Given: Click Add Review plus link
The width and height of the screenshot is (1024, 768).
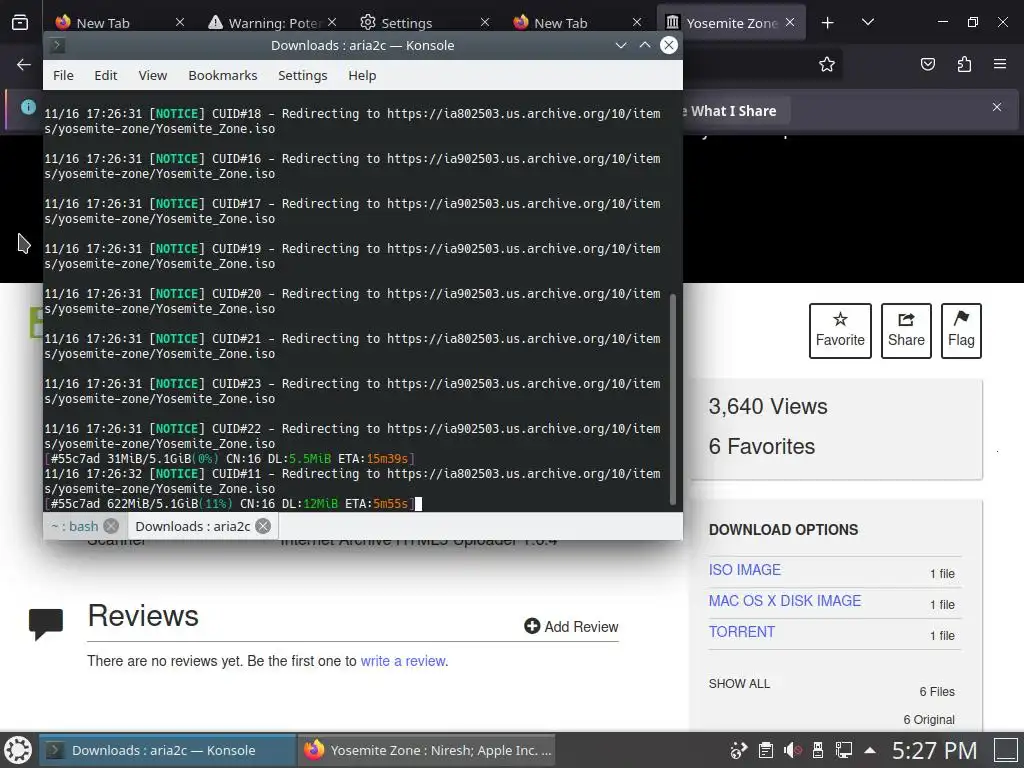Looking at the screenshot, I should pos(571,626).
